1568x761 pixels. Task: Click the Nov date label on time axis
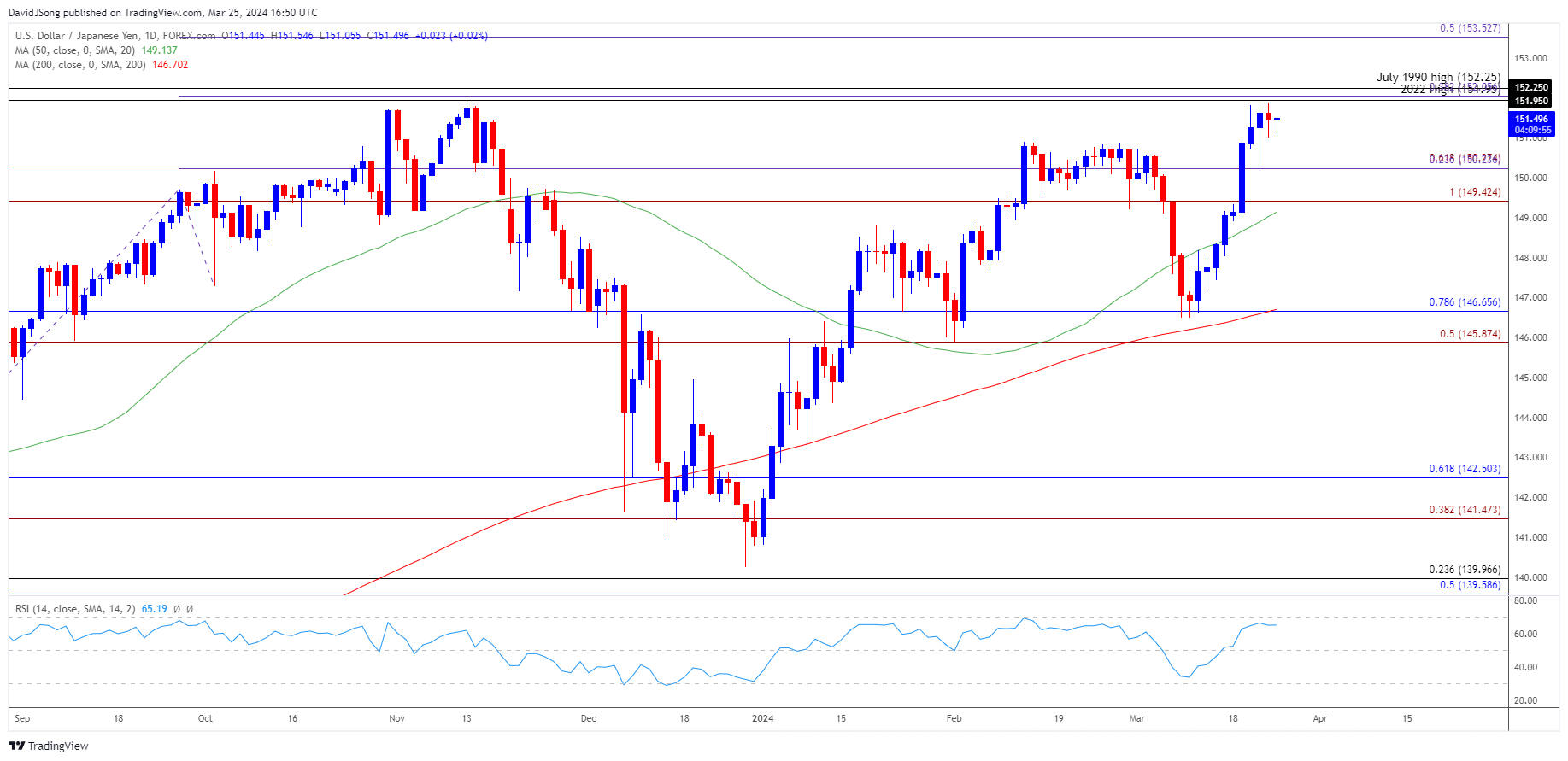[x=396, y=718]
